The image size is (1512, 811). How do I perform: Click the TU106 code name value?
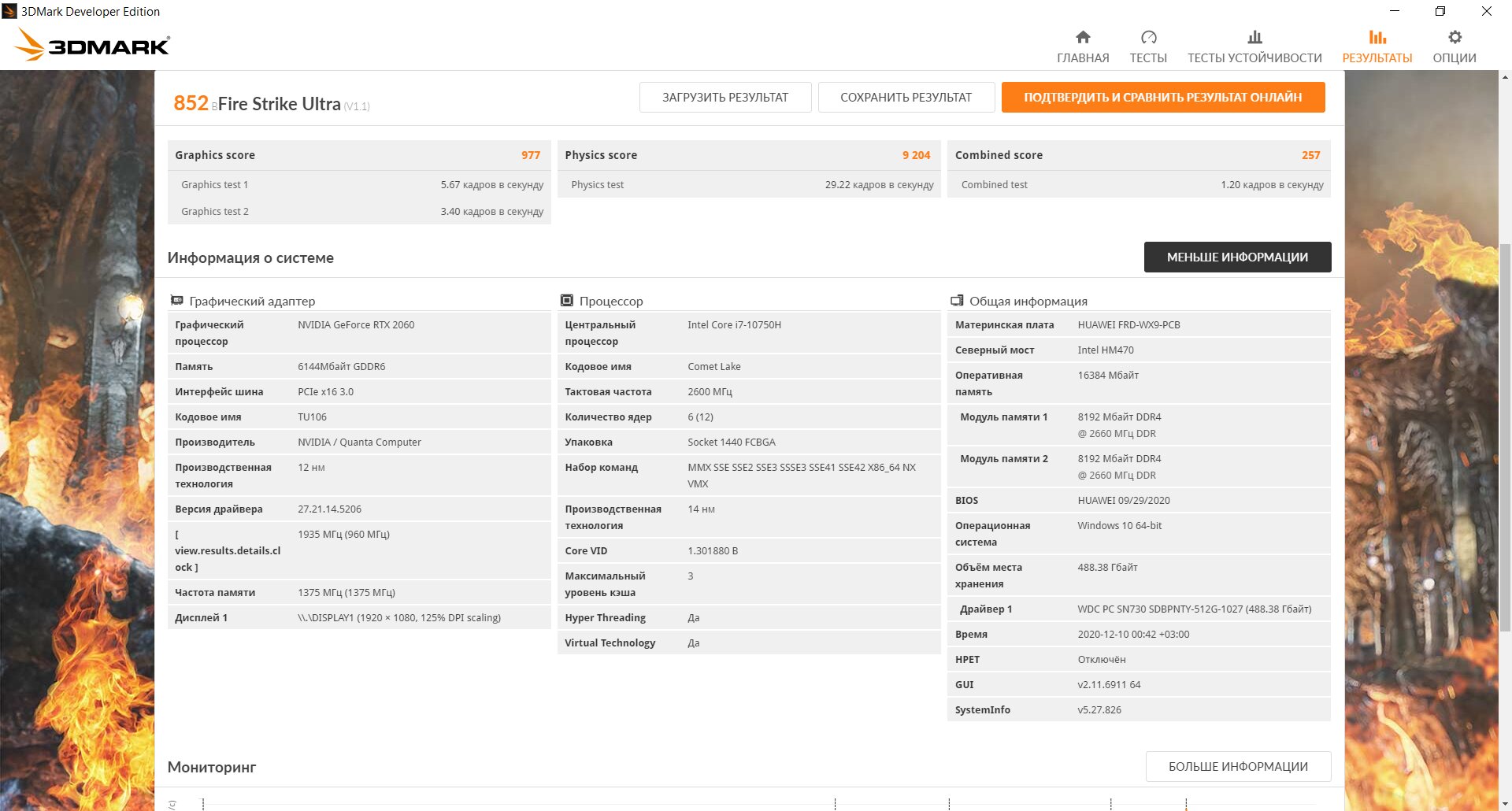tap(312, 417)
